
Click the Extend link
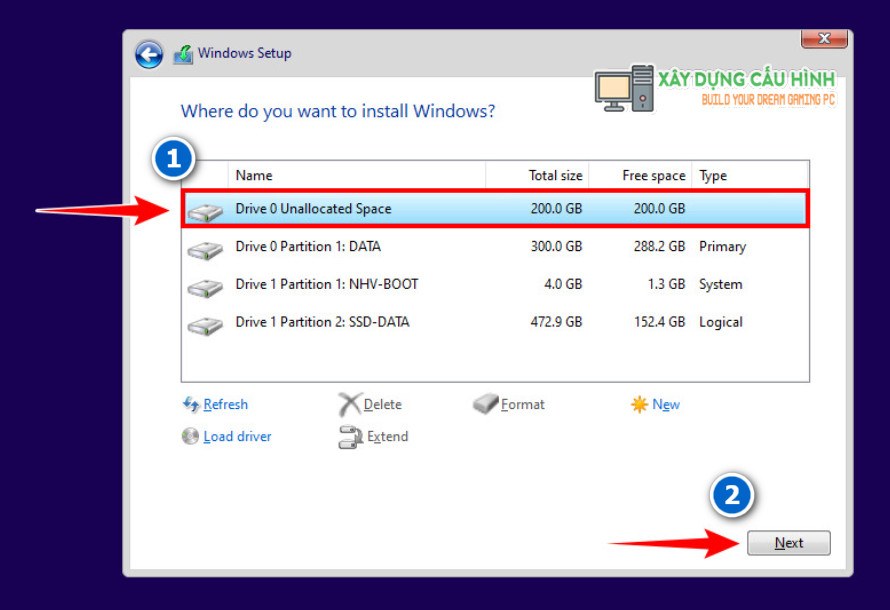[x=388, y=436]
